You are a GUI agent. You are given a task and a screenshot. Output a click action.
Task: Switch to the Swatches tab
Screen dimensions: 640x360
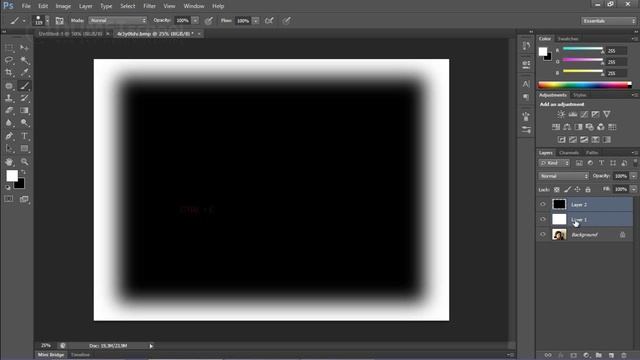click(568, 39)
